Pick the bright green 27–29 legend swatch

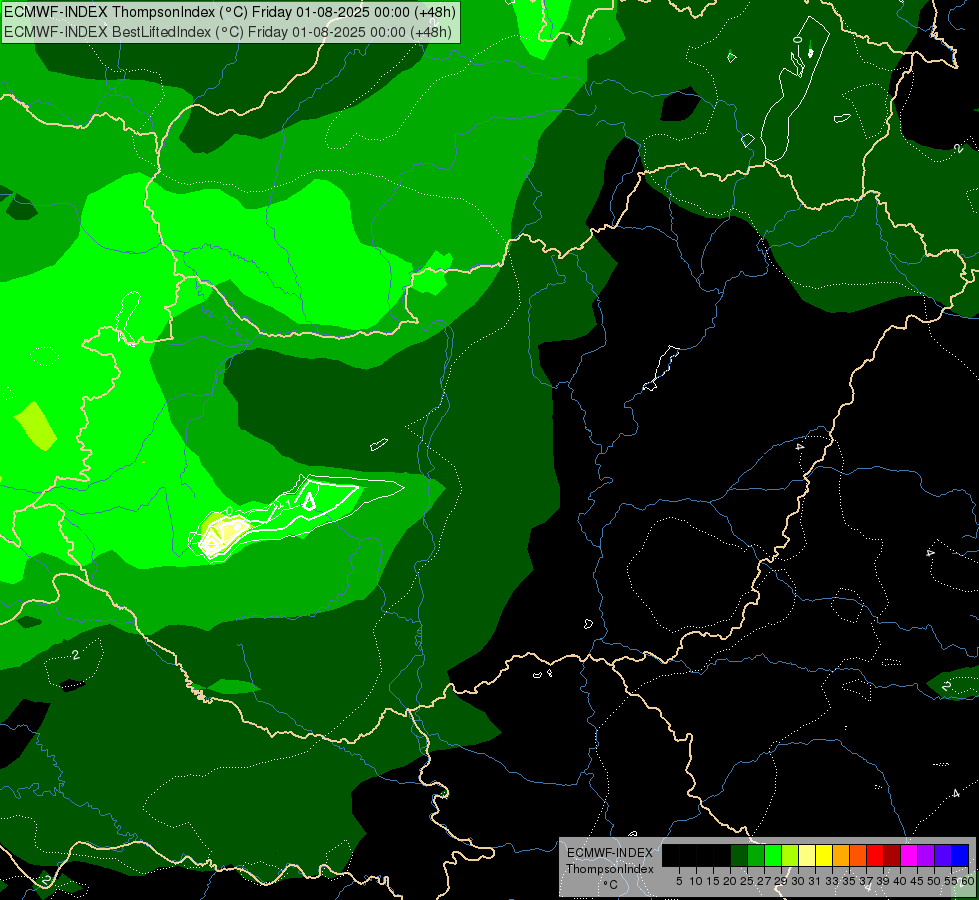click(773, 855)
